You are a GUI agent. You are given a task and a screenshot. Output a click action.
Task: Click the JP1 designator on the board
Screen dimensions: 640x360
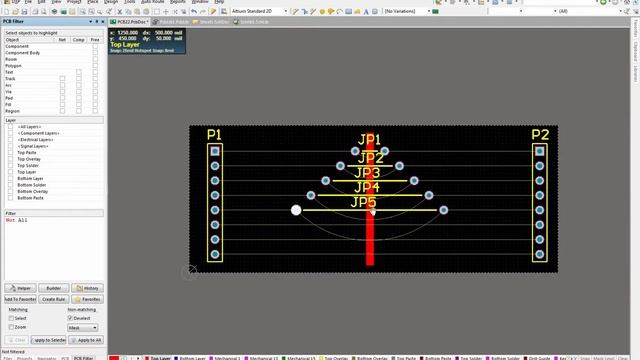(369, 140)
